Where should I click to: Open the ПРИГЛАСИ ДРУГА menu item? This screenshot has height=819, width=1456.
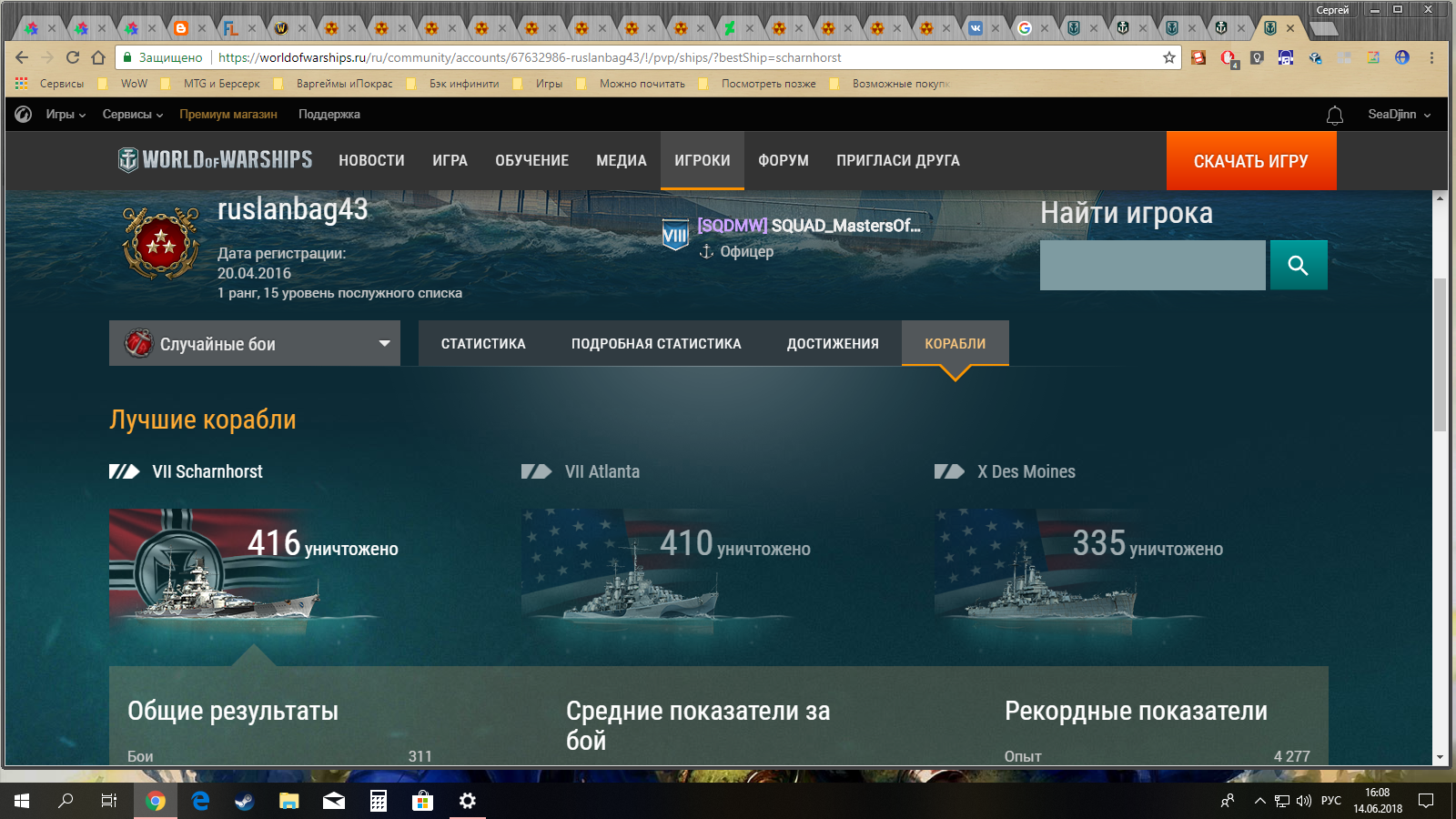pyautogui.click(x=898, y=160)
